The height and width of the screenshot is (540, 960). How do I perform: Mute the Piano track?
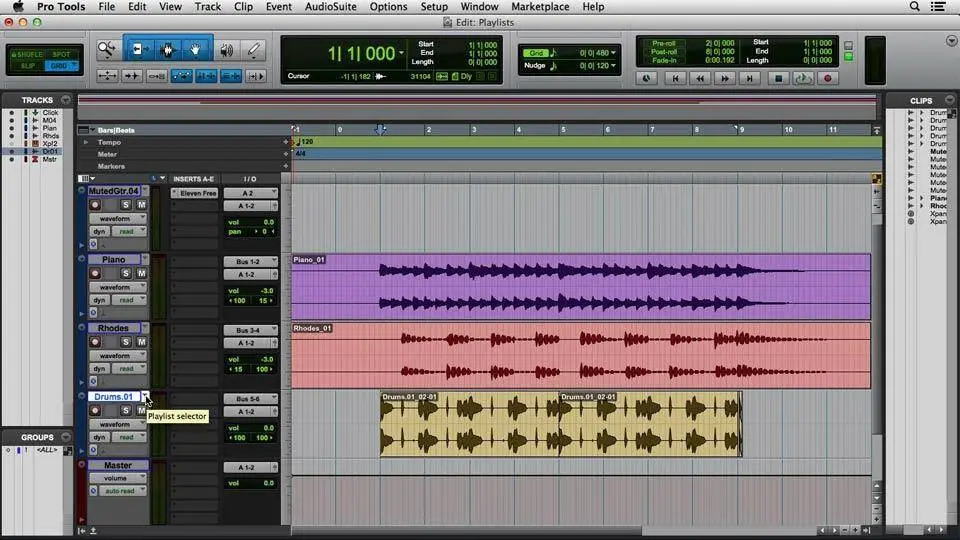click(141, 273)
